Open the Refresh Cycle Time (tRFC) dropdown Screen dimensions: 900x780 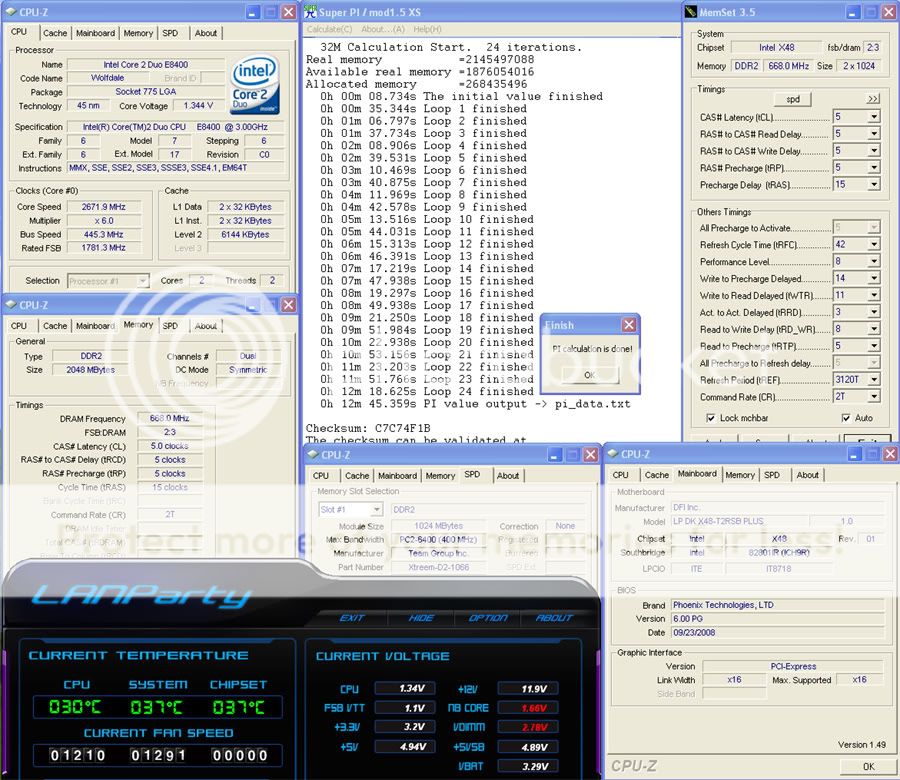874,245
